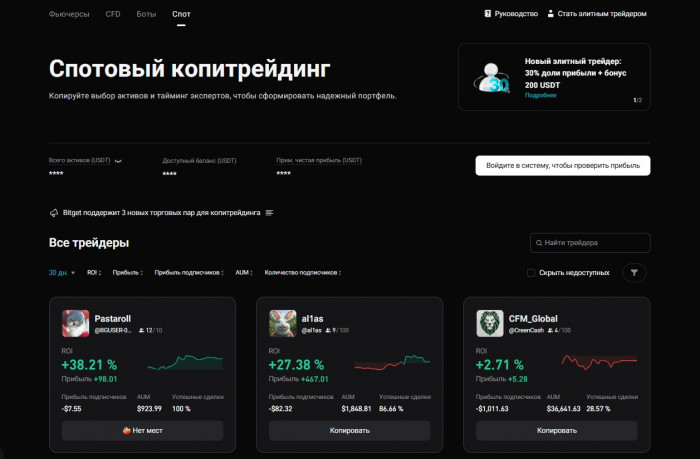Click CFM_Global Прибыль подписчиков -$1,011.63
Screen dimensions: 700x459
(492, 409)
